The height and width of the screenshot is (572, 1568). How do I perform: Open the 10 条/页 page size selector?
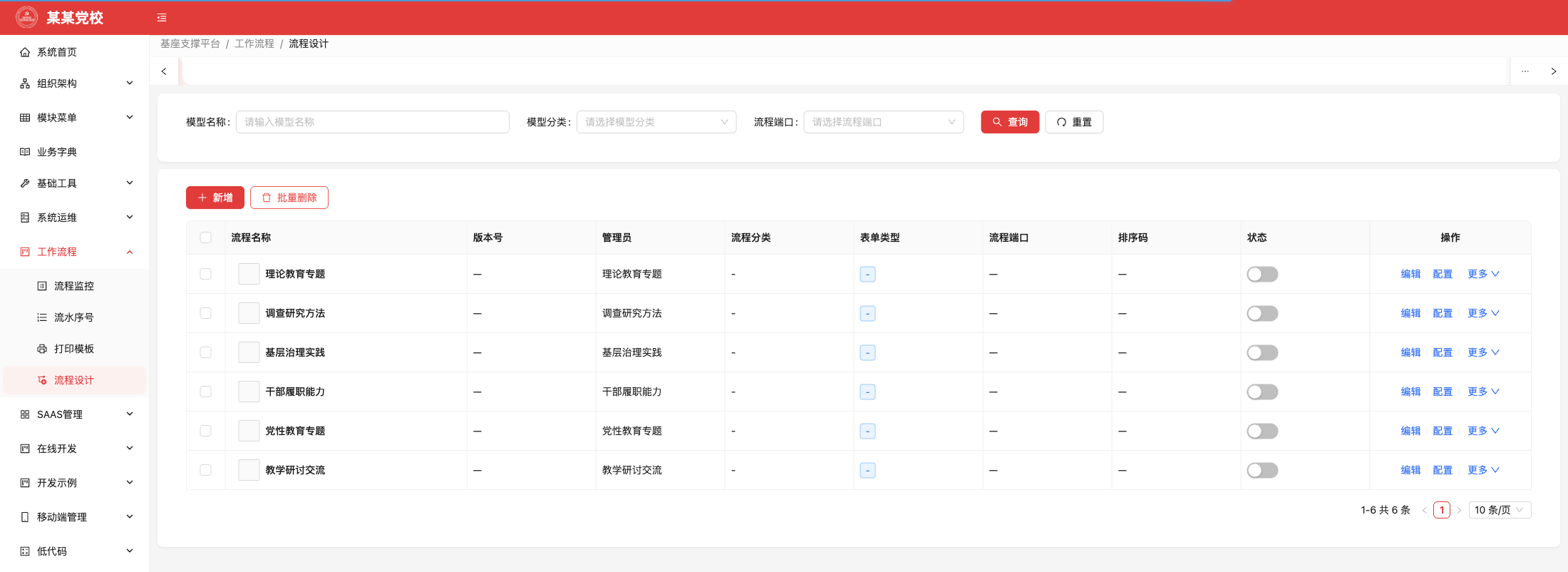(x=1500, y=510)
